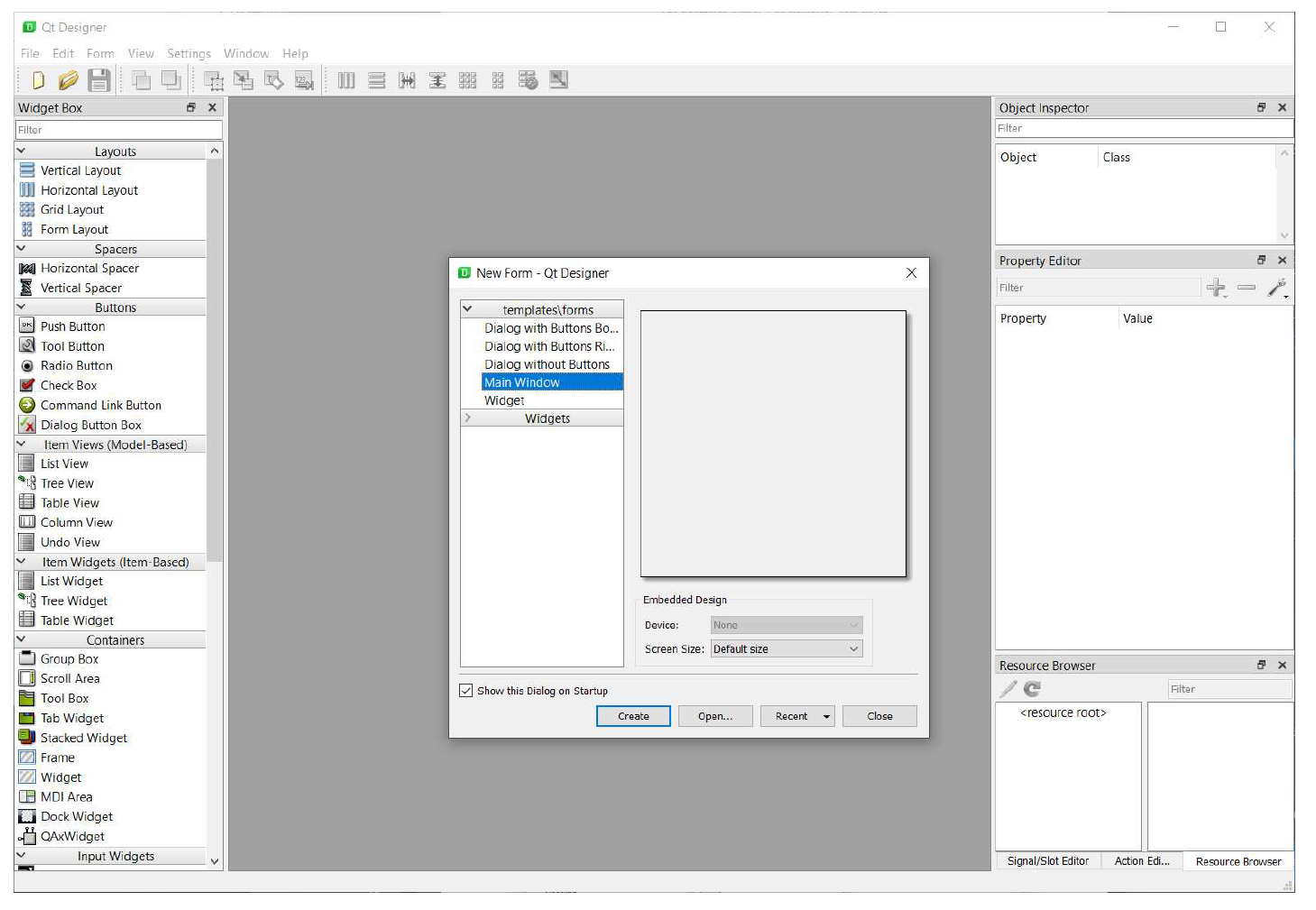Click Lay Out Vertically in Splitter icon
This screenshot has width=1316, height=910.
coord(437,80)
